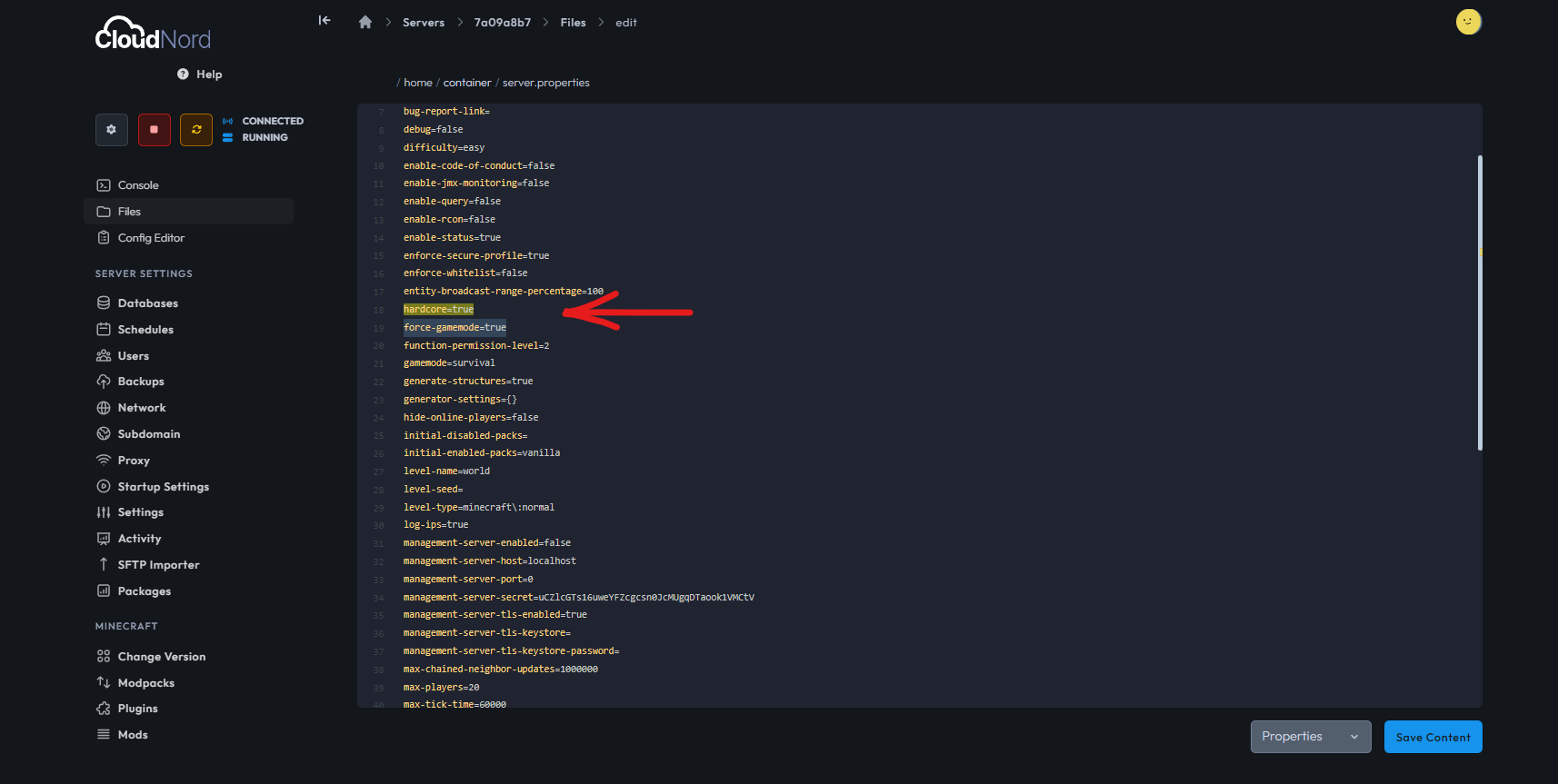This screenshot has width=1558, height=784.
Task: Open the Properties syntax dropdown
Action: click(1310, 737)
